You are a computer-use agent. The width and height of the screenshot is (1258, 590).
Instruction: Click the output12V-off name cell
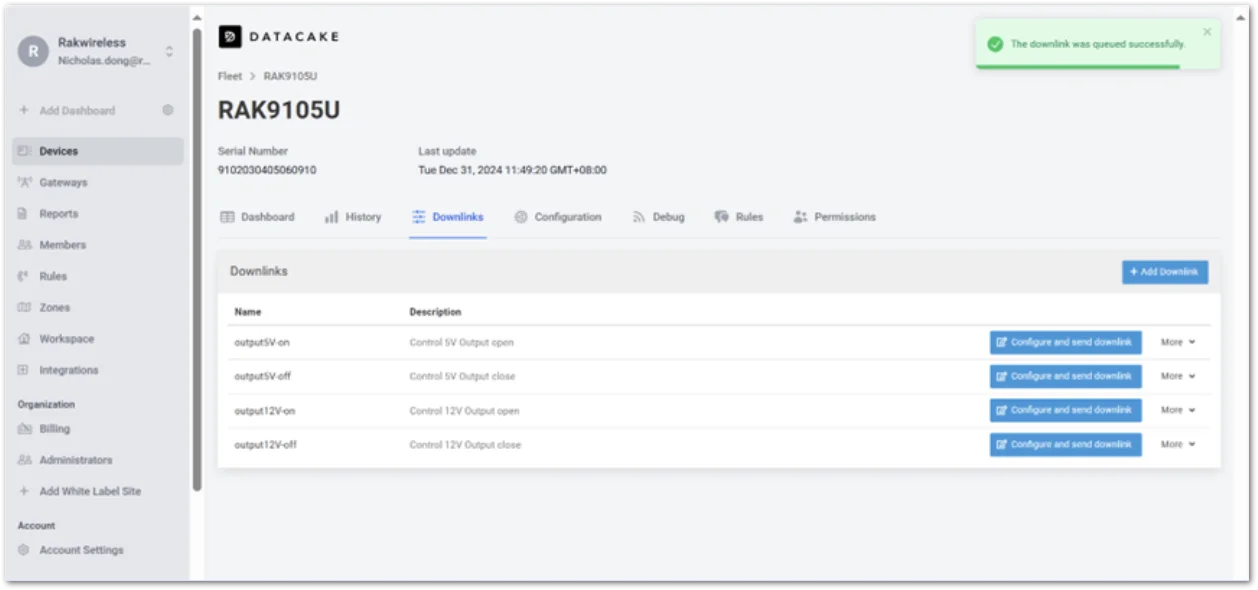(x=265, y=445)
